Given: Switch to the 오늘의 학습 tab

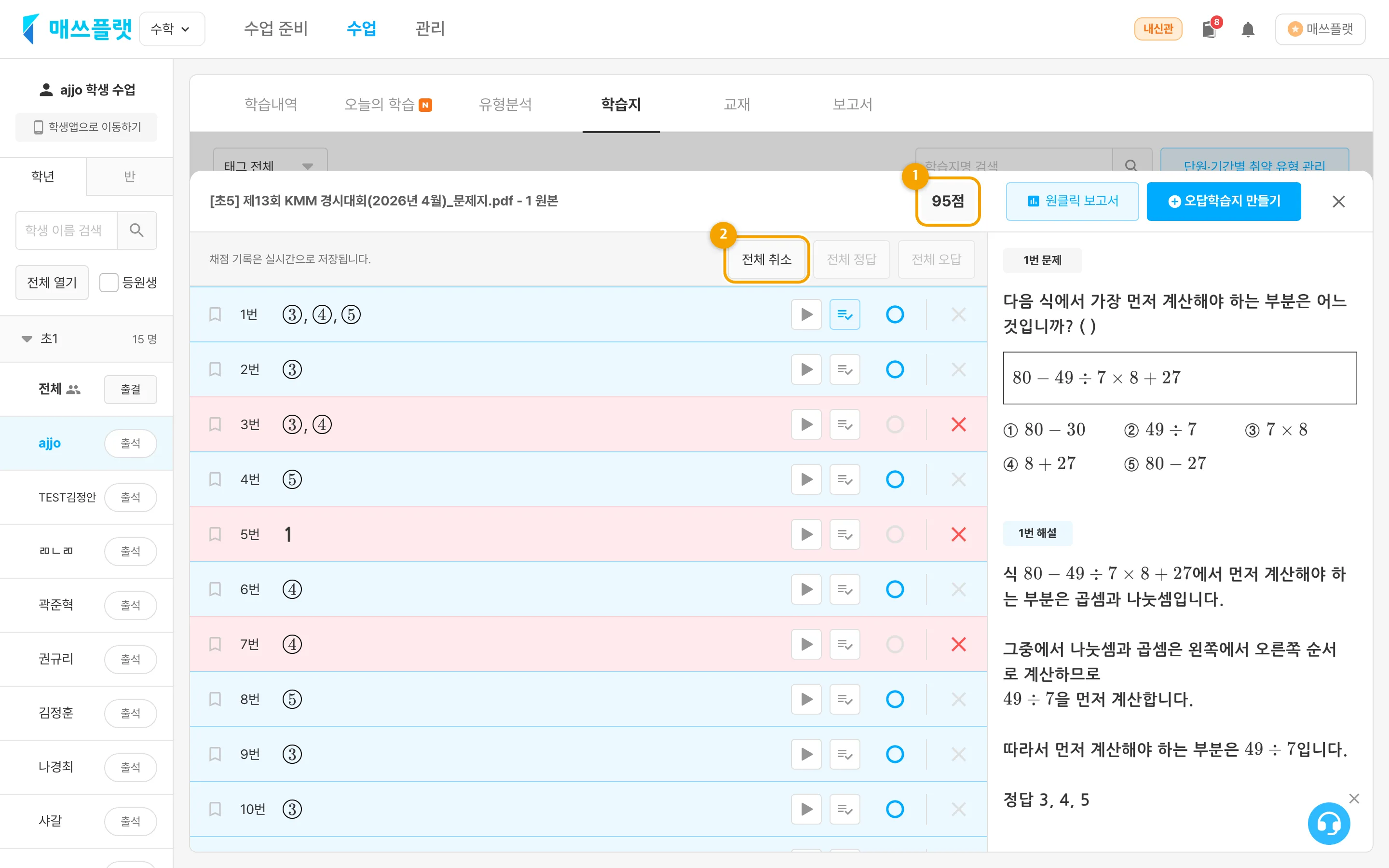Looking at the screenshot, I should click(x=387, y=104).
